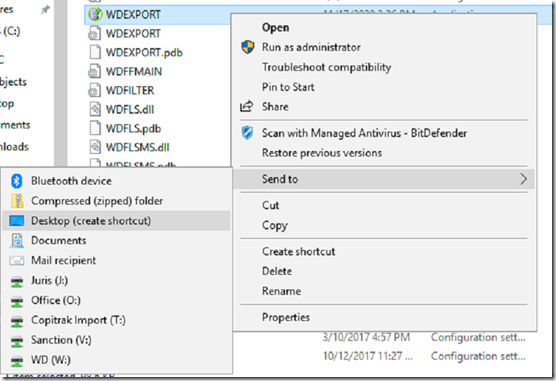The height and width of the screenshot is (381, 556).
Task: Click the Juris (J:) drive icon
Action: coord(17,282)
